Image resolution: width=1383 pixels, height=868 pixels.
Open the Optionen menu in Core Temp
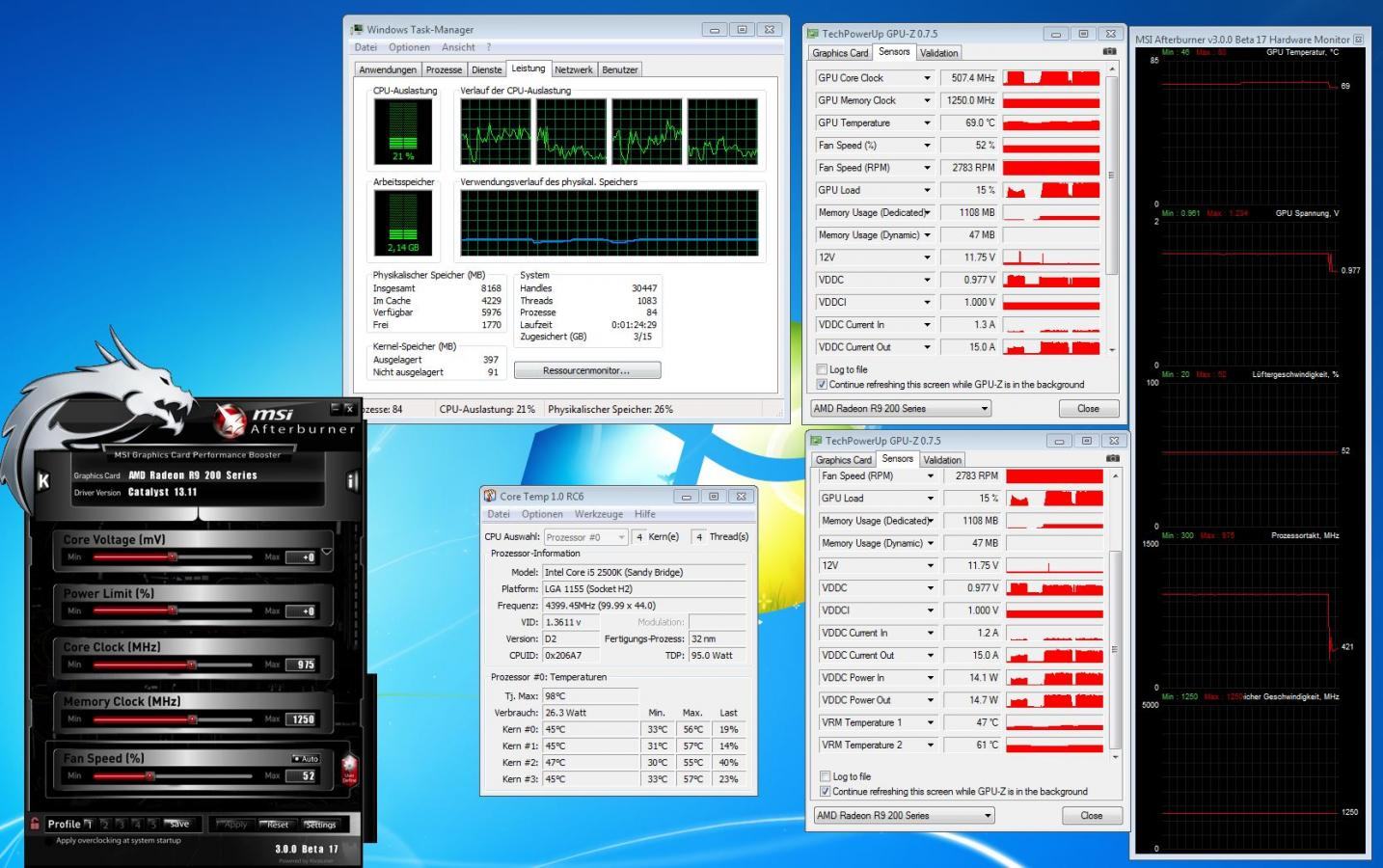542,514
